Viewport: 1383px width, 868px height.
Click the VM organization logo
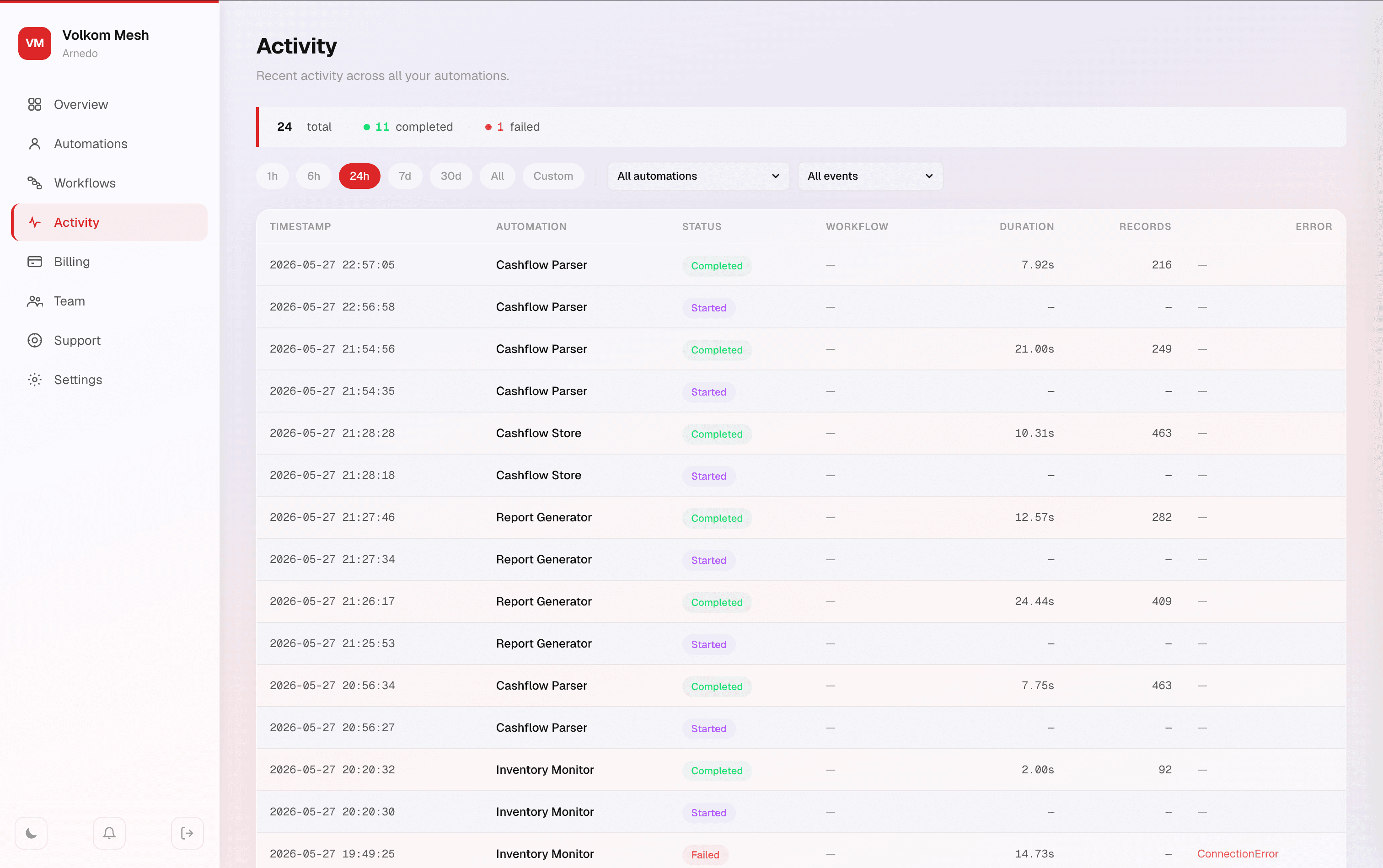coord(34,43)
